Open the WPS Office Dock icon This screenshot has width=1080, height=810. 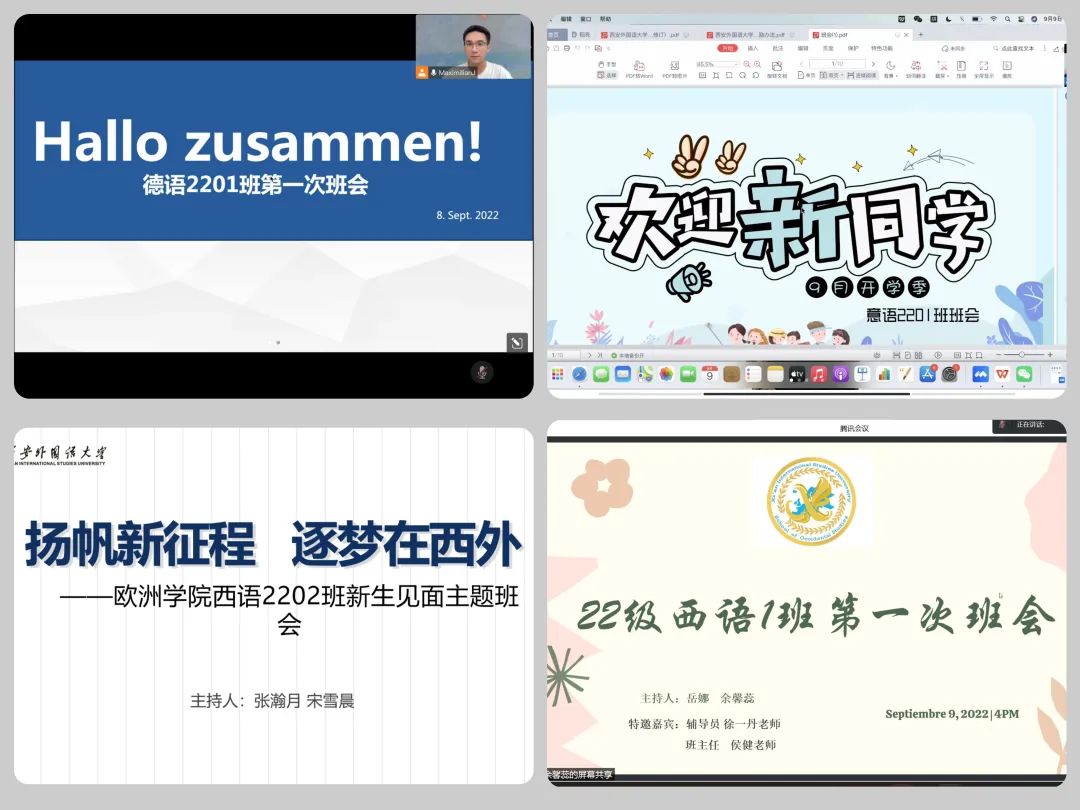(1001, 374)
